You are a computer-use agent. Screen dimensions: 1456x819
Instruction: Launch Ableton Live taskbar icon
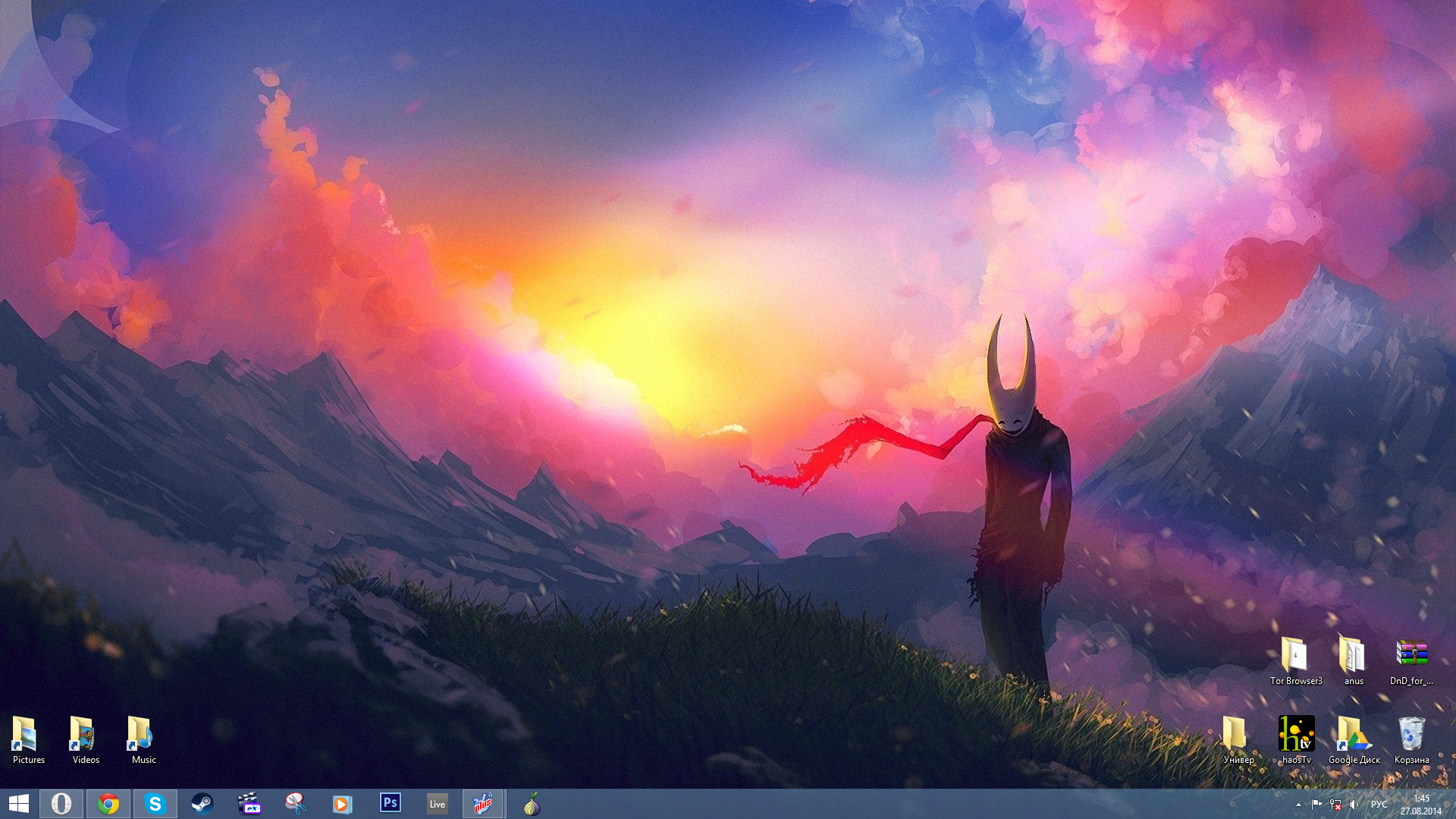click(438, 804)
